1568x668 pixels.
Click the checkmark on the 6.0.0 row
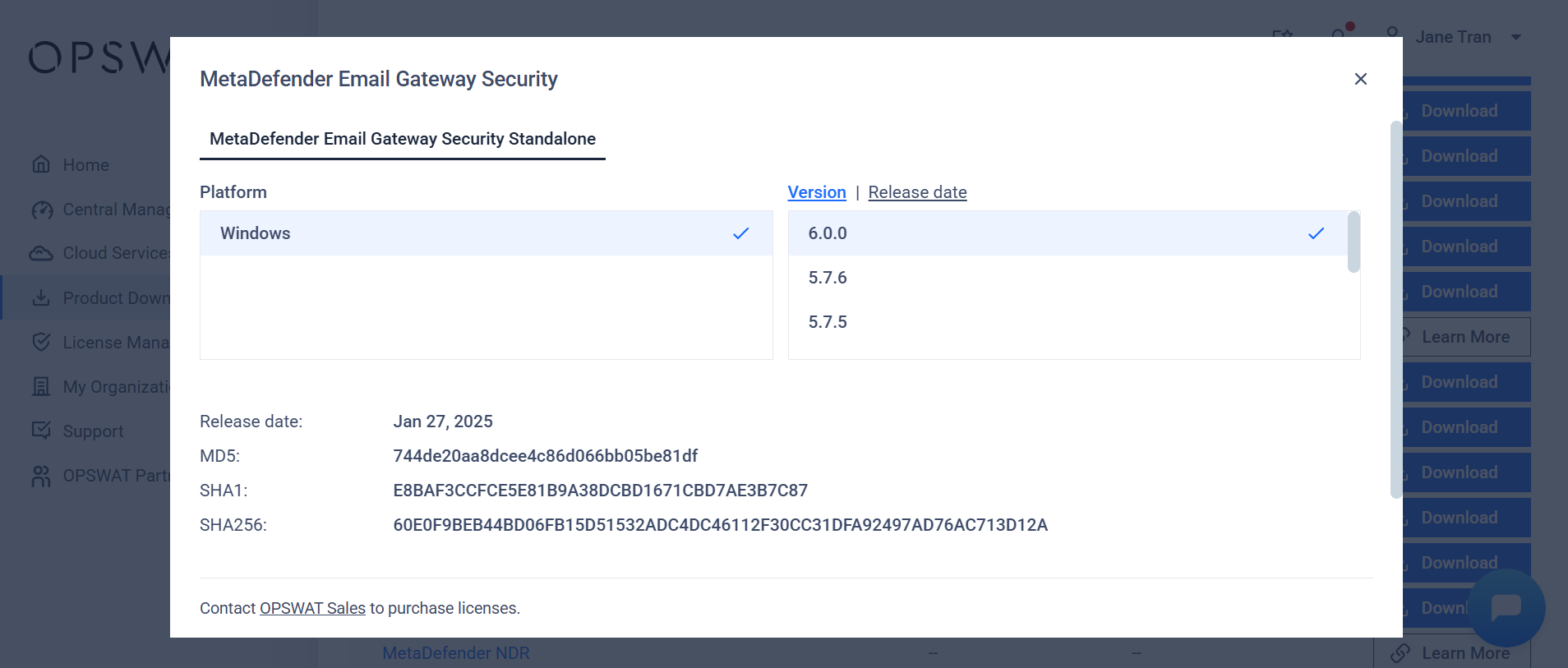click(1317, 233)
